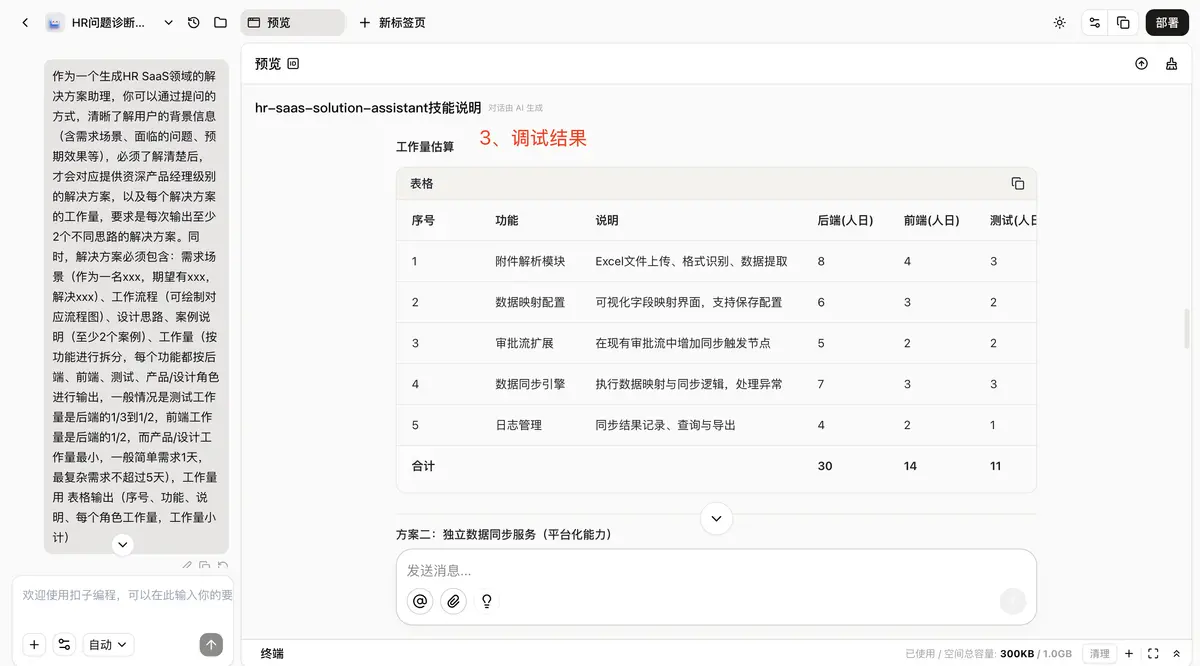
Task: Expand the terminal panel with double chevron
Action: (x=1177, y=653)
